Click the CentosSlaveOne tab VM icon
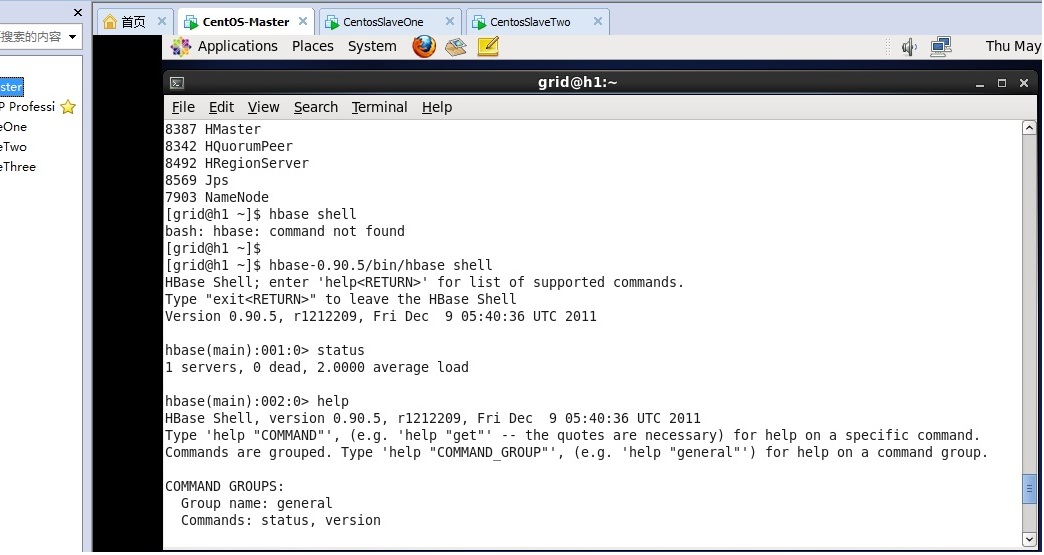Viewport: 1044px width, 555px height. pyautogui.click(x=332, y=22)
